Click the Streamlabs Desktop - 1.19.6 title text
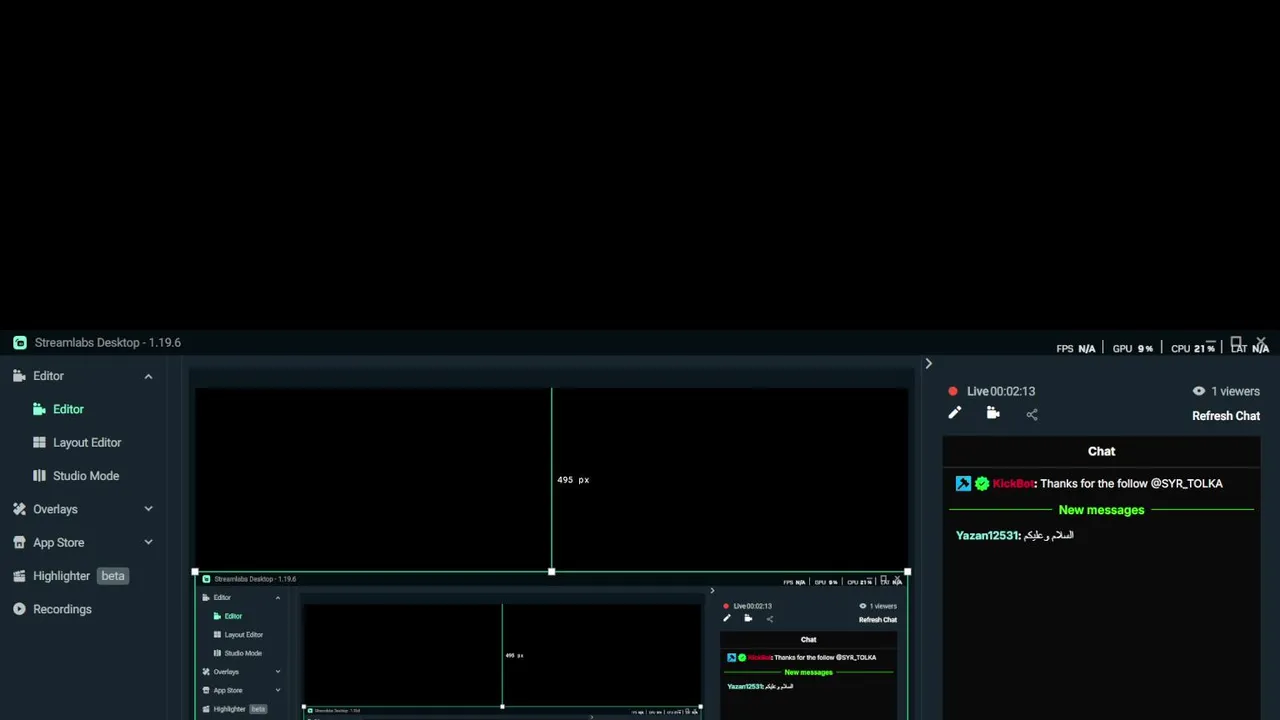 coord(108,342)
